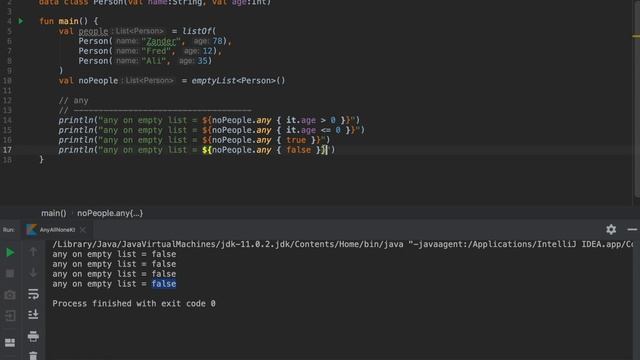Screen dimensions: 640x360
Task: Click the main() breadcrumb
Action: point(53,213)
